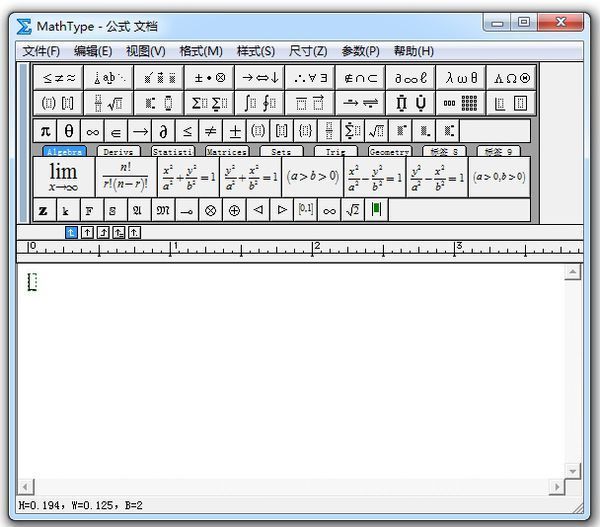Open the 视图(V) menu
The width and height of the screenshot is (600, 527).
[146, 51]
